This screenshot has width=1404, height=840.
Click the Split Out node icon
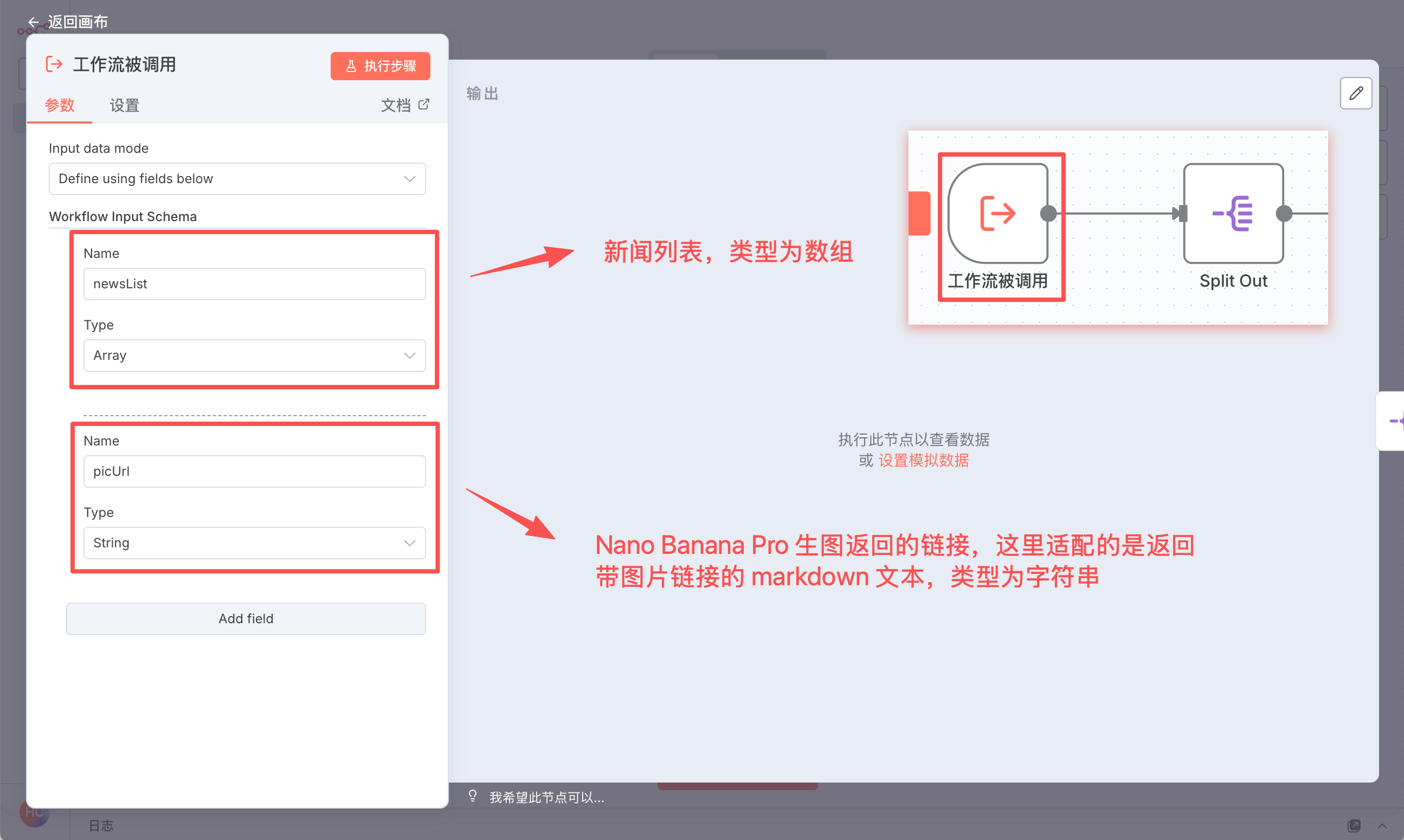click(1233, 214)
